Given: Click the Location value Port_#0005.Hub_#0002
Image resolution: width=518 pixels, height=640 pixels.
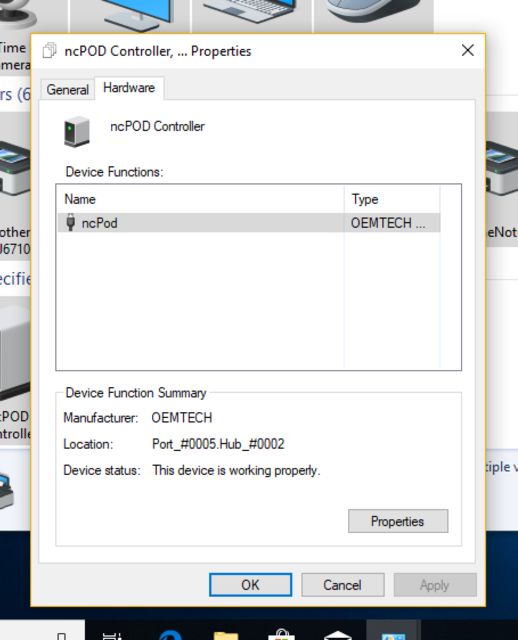Looking at the screenshot, I should [x=218, y=444].
